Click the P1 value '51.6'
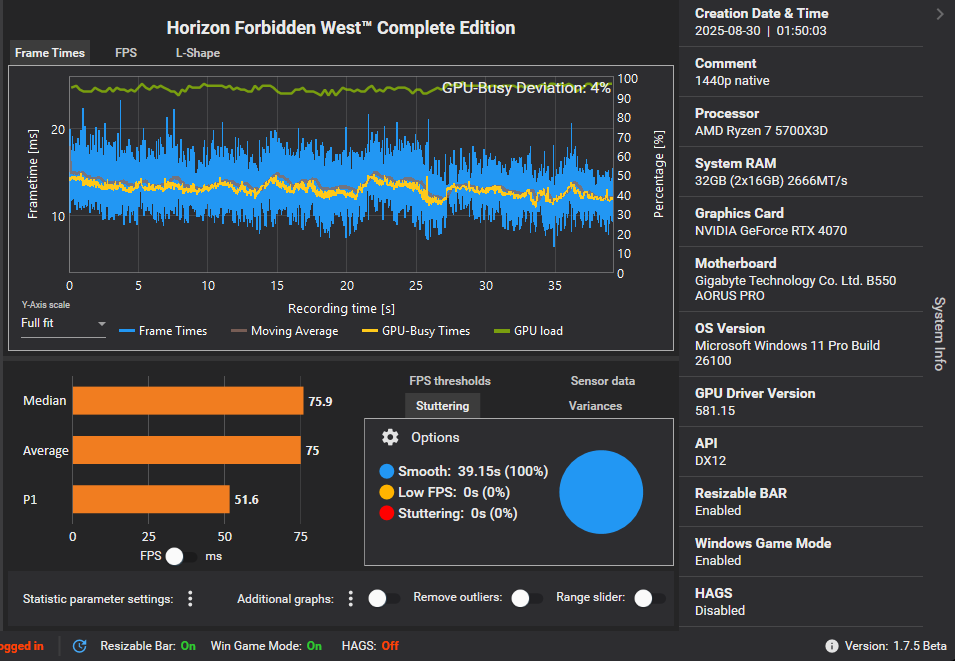This screenshot has width=955, height=661. 247,500
